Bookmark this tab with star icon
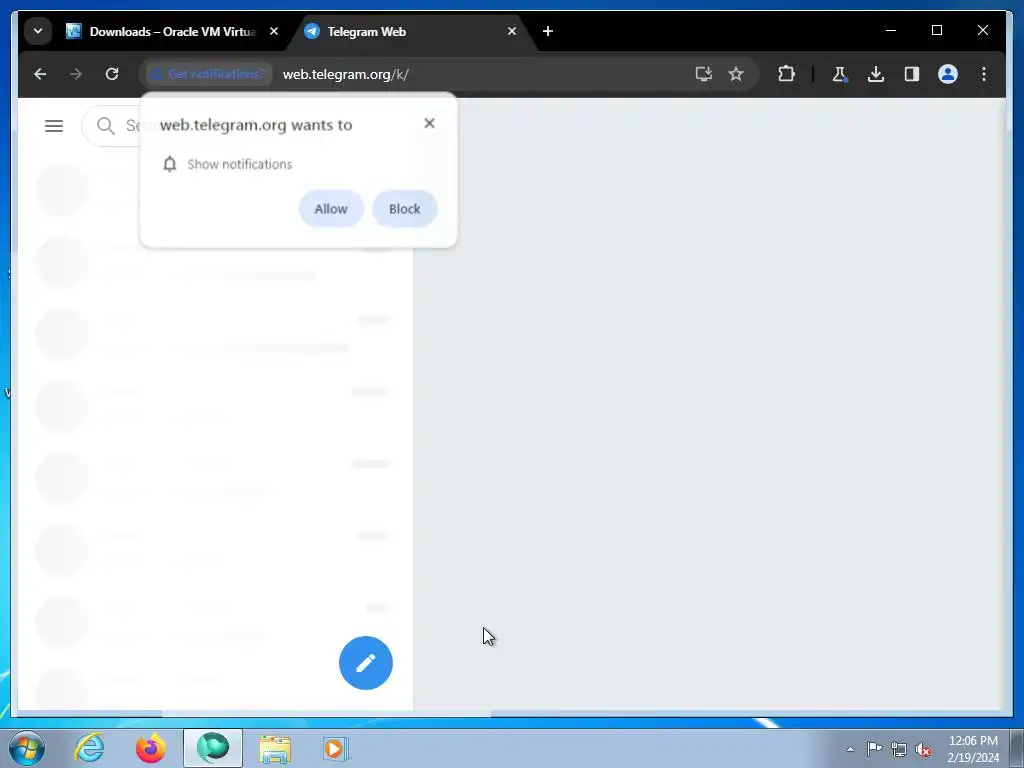Viewport: 1024px width, 768px height. (736, 74)
